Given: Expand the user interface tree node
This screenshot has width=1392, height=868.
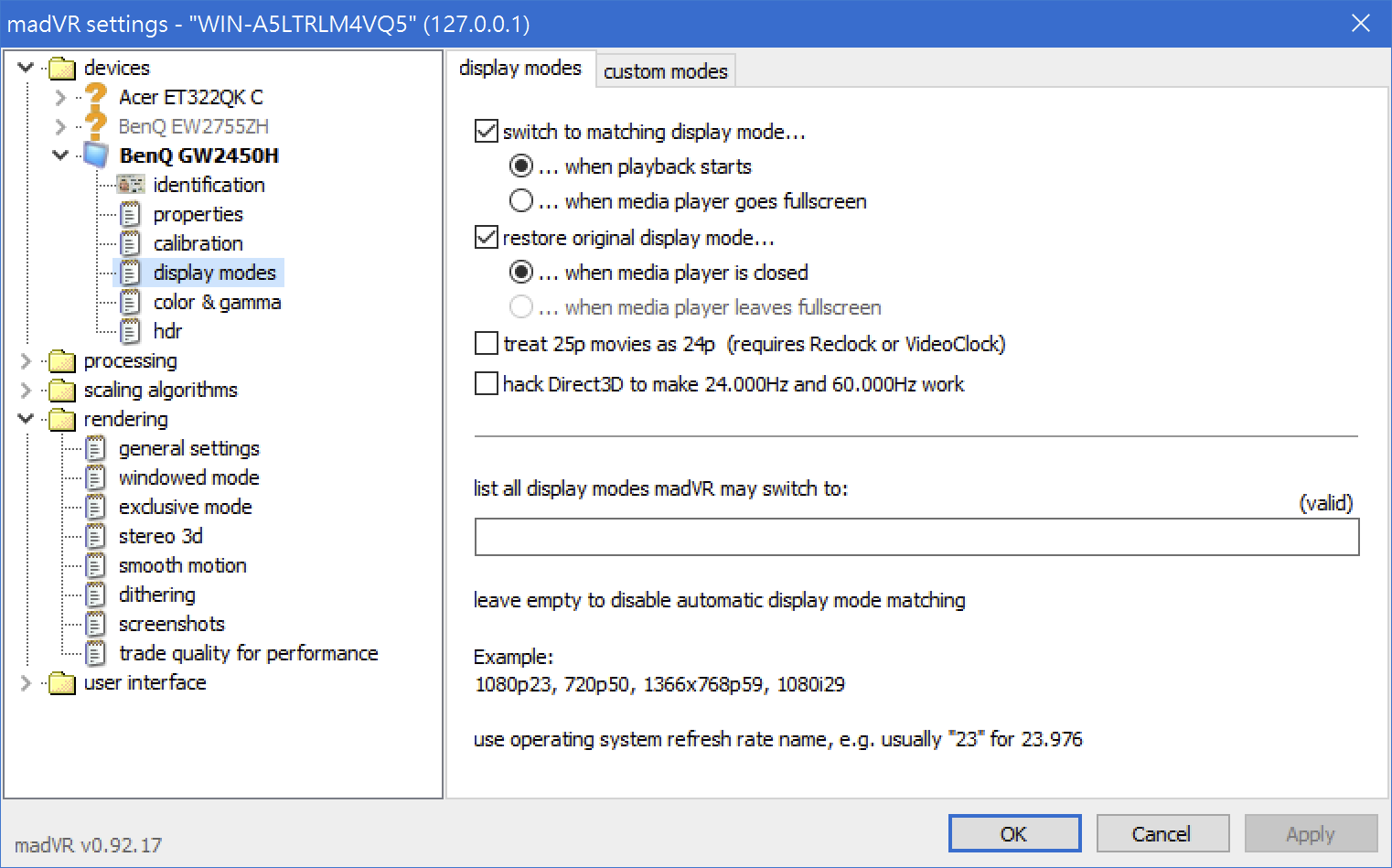Looking at the screenshot, I should point(26,683).
